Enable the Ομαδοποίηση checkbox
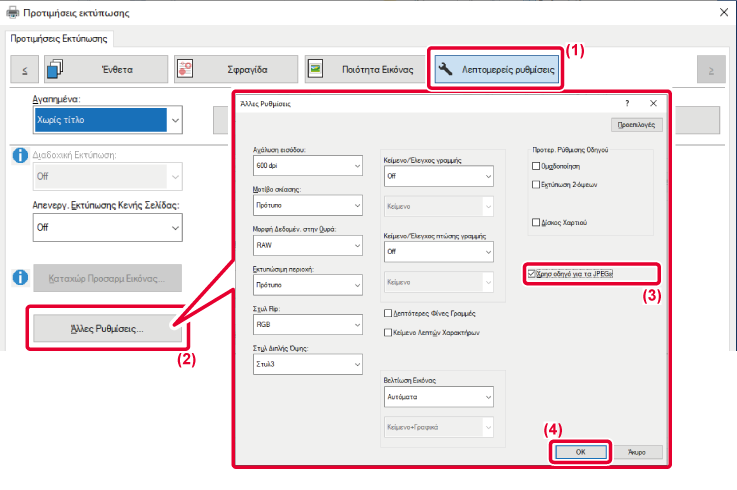 (537, 167)
